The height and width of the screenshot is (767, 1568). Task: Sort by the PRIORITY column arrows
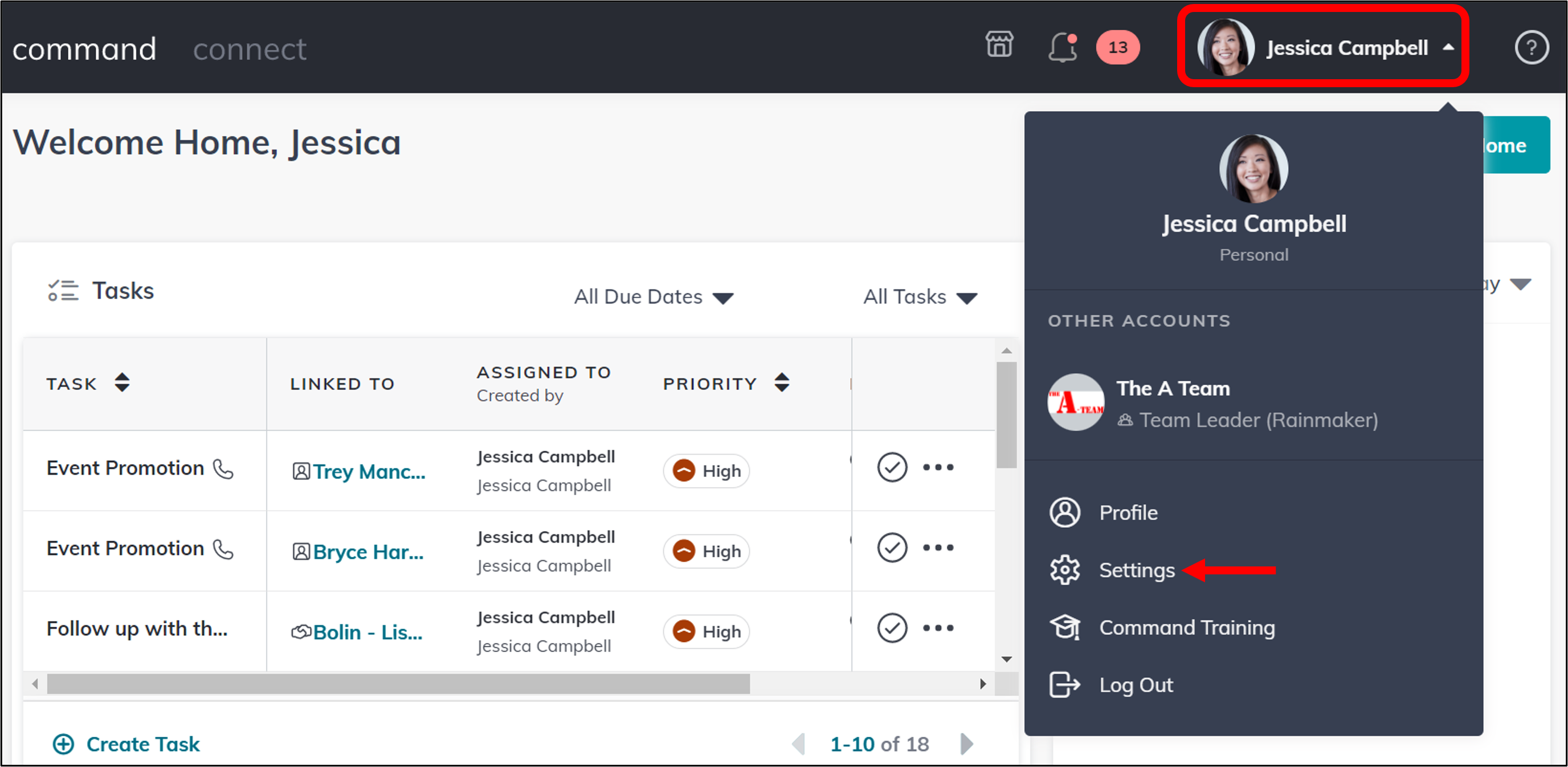click(782, 382)
